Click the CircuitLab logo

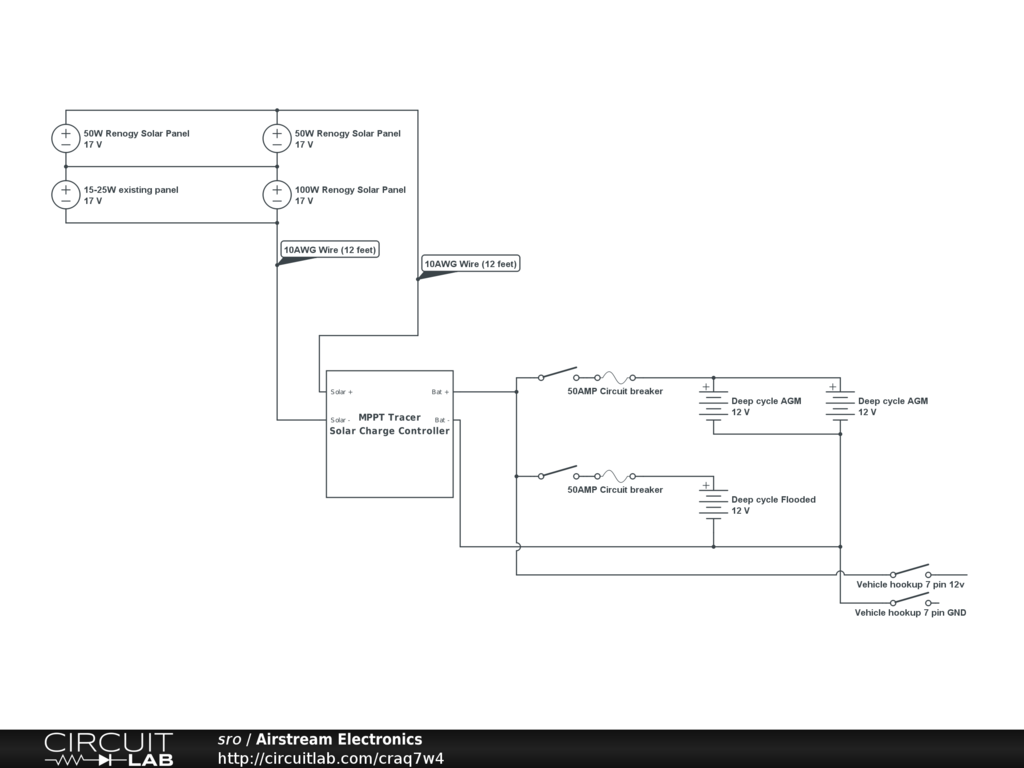point(109,749)
